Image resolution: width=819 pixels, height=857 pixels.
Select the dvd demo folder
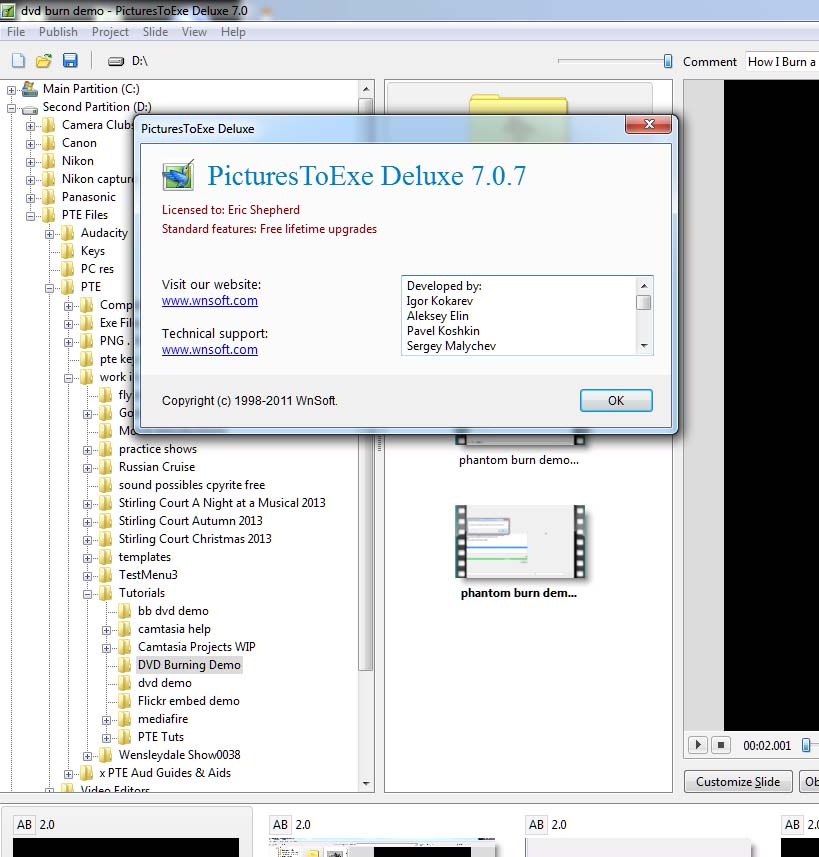[x=165, y=683]
